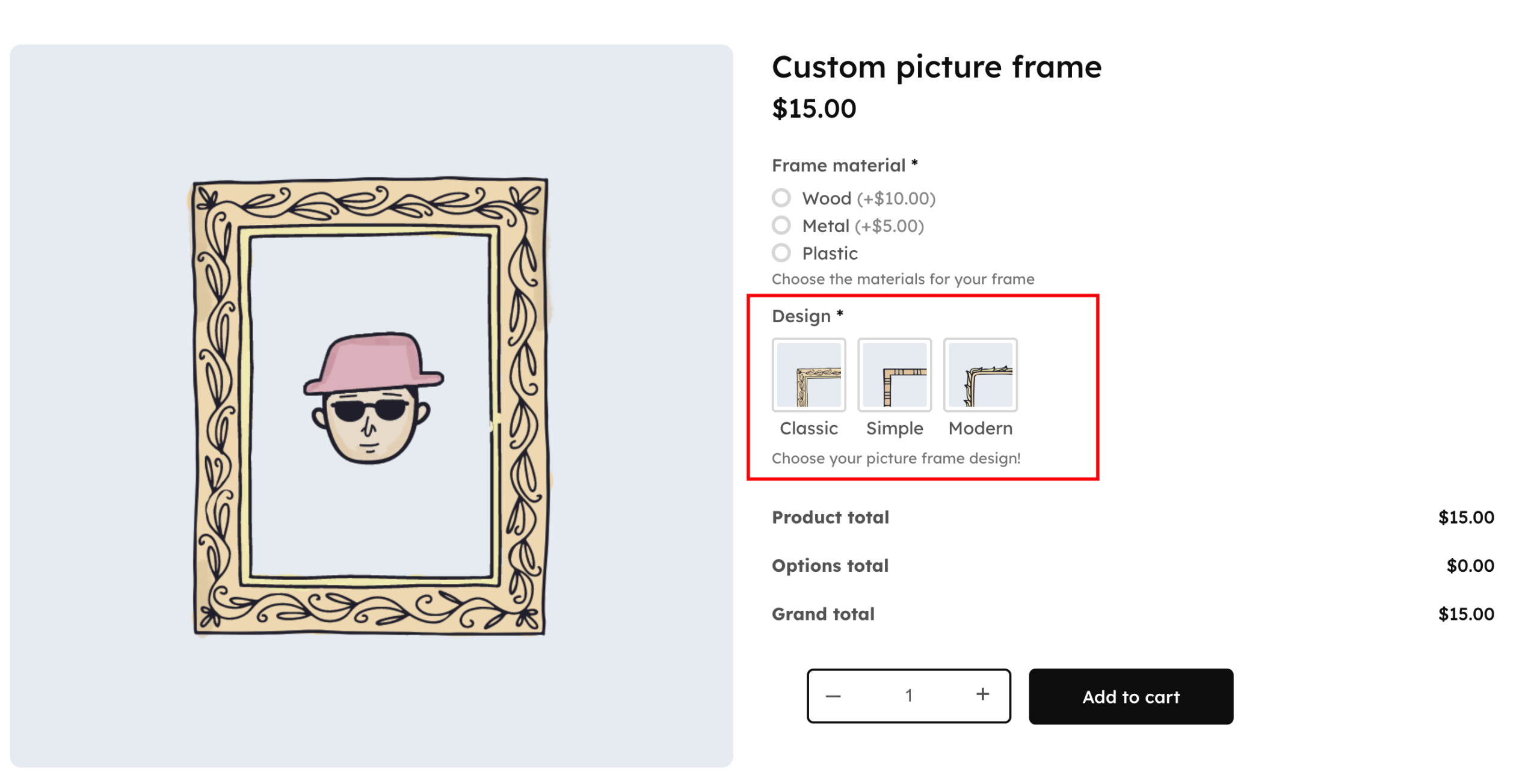The width and height of the screenshot is (1540, 784).
Task: Click the $15.00 product price
Action: pos(813,109)
